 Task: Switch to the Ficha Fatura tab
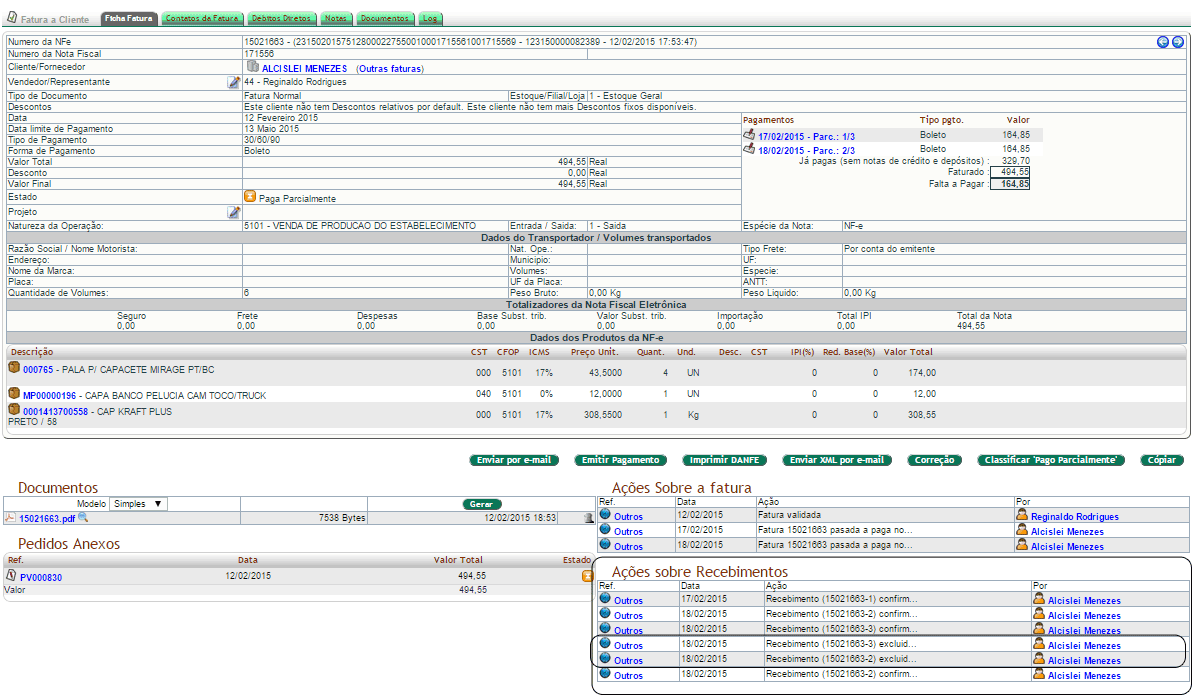tap(129, 18)
